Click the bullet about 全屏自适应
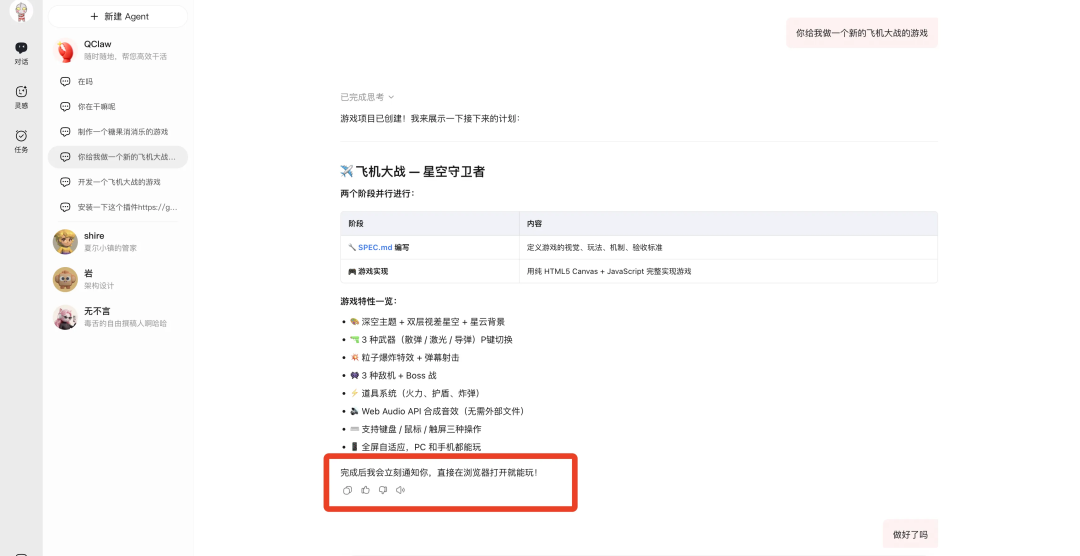The height and width of the screenshot is (556, 1080). (x=415, y=447)
